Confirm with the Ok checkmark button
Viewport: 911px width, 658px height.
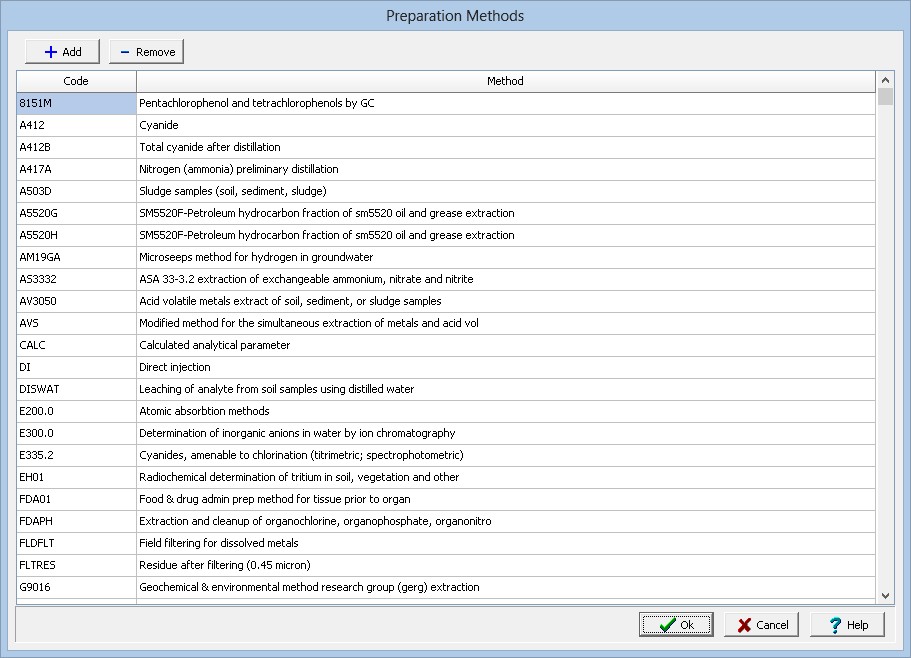pyautogui.click(x=676, y=625)
